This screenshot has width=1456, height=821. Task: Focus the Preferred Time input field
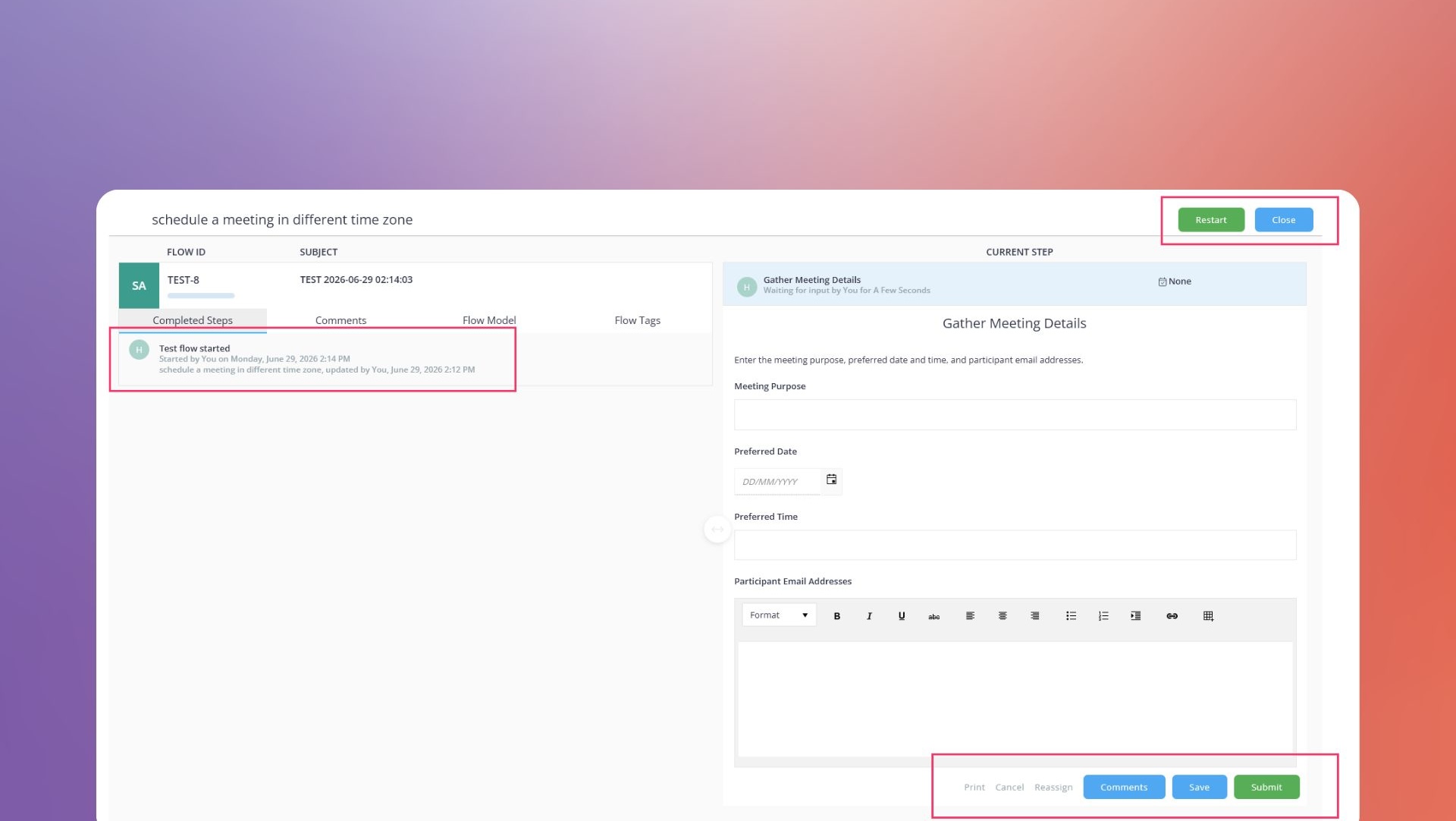(1015, 545)
